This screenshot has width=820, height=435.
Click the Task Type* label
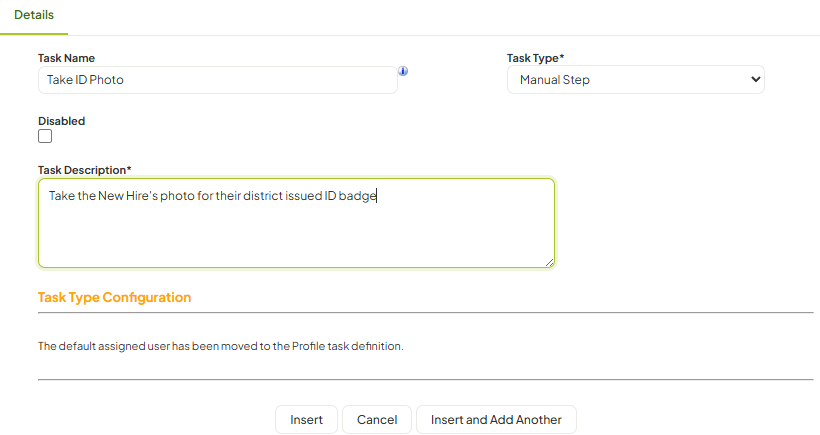(x=536, y=58)
